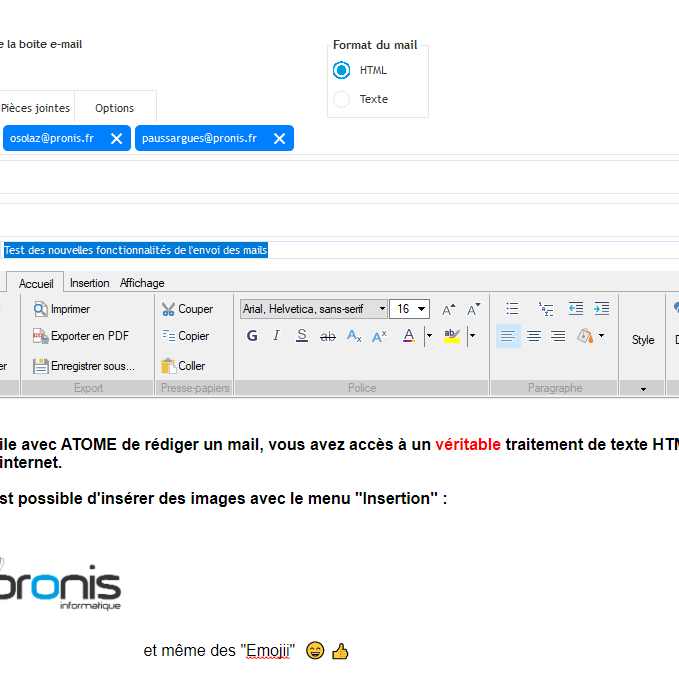Viewport: 679px width, 679px height.
Task: Apply bold with the G button
Action: pyautogui.click(x=252, y=336)
